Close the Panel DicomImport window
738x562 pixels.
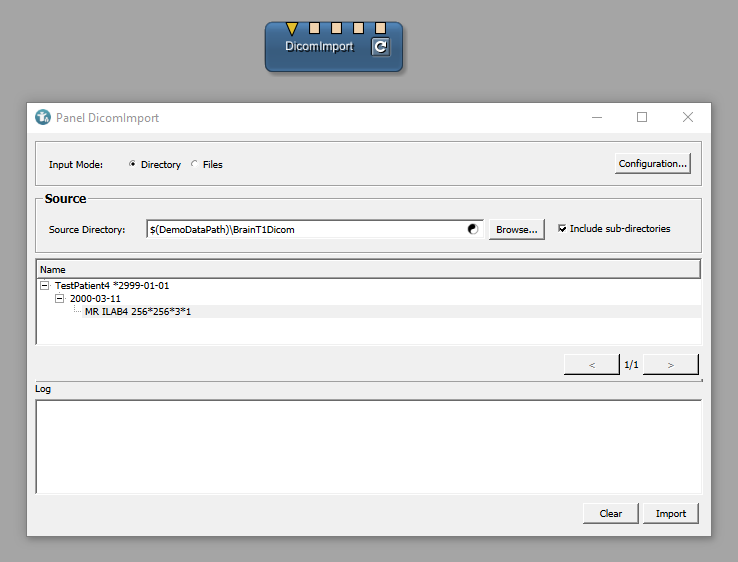pyautogui.click(x=688, y=117)
